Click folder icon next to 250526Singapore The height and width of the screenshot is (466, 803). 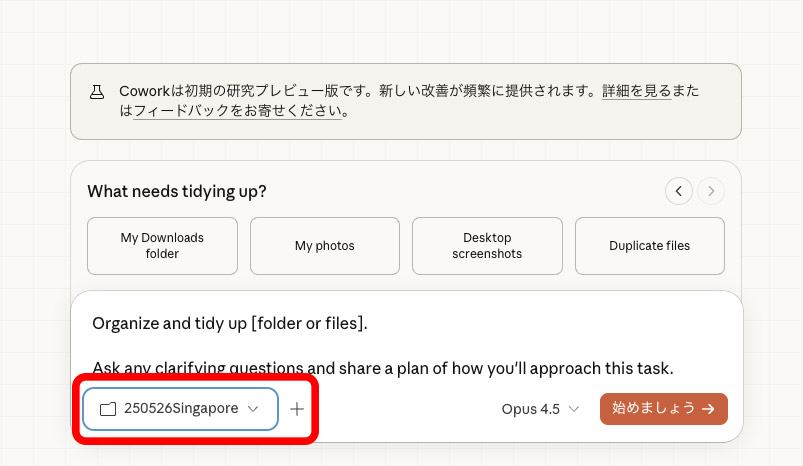click(108, 409)
